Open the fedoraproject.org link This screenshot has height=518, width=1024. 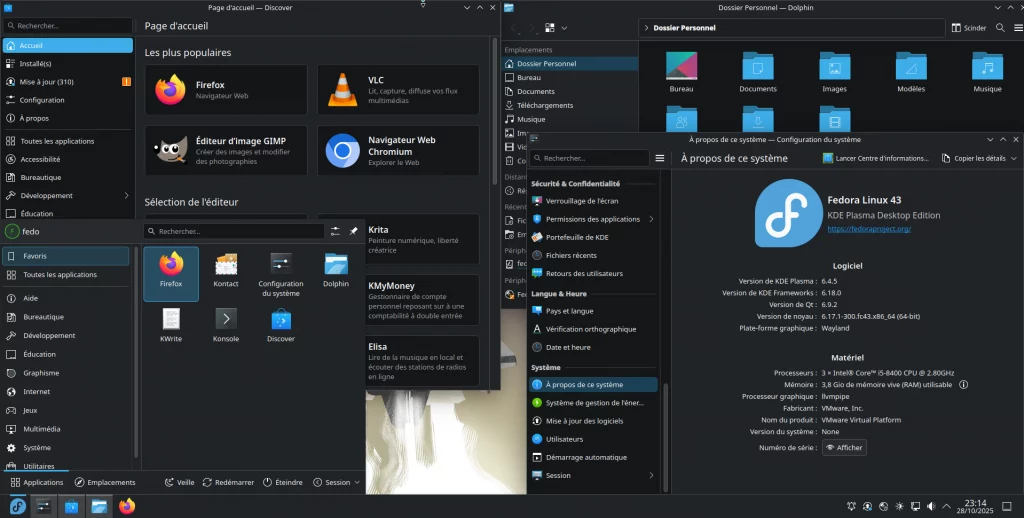(869, 229)
